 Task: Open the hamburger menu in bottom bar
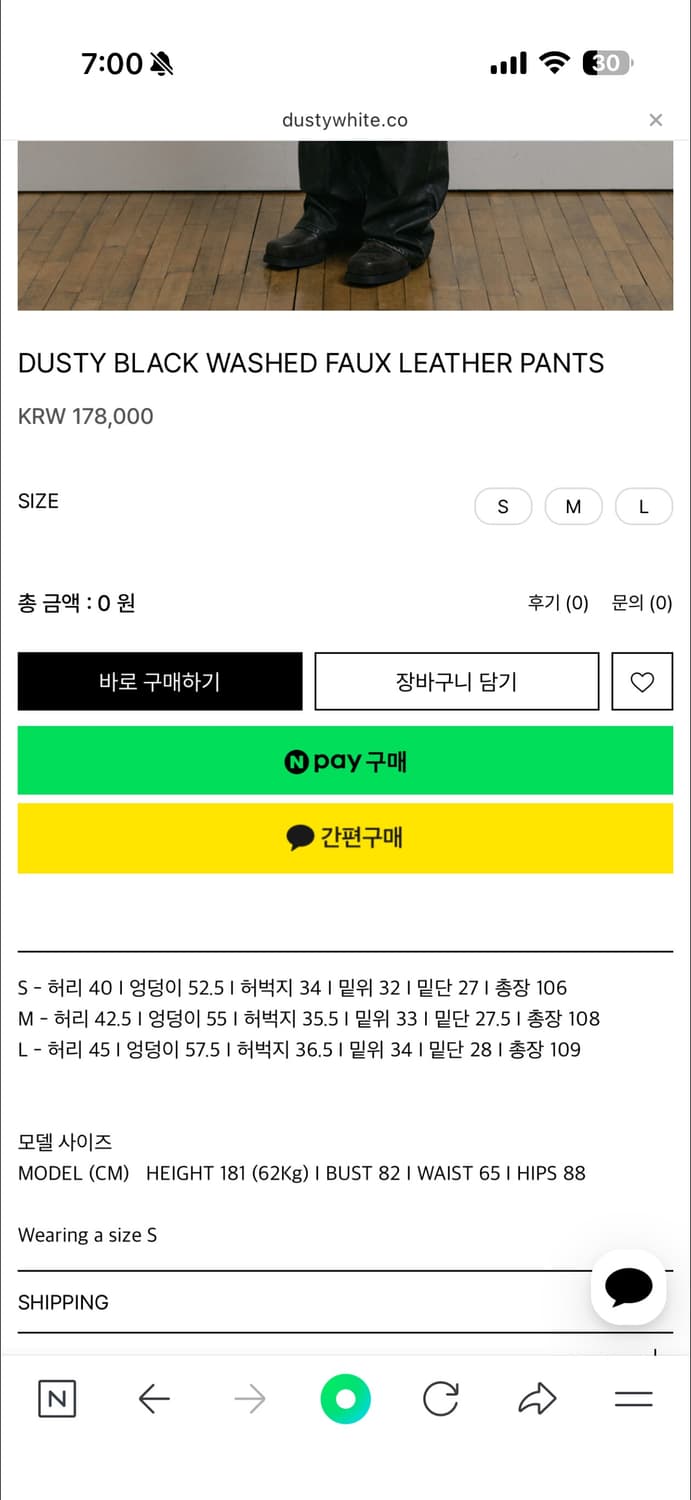point(634,1399)
